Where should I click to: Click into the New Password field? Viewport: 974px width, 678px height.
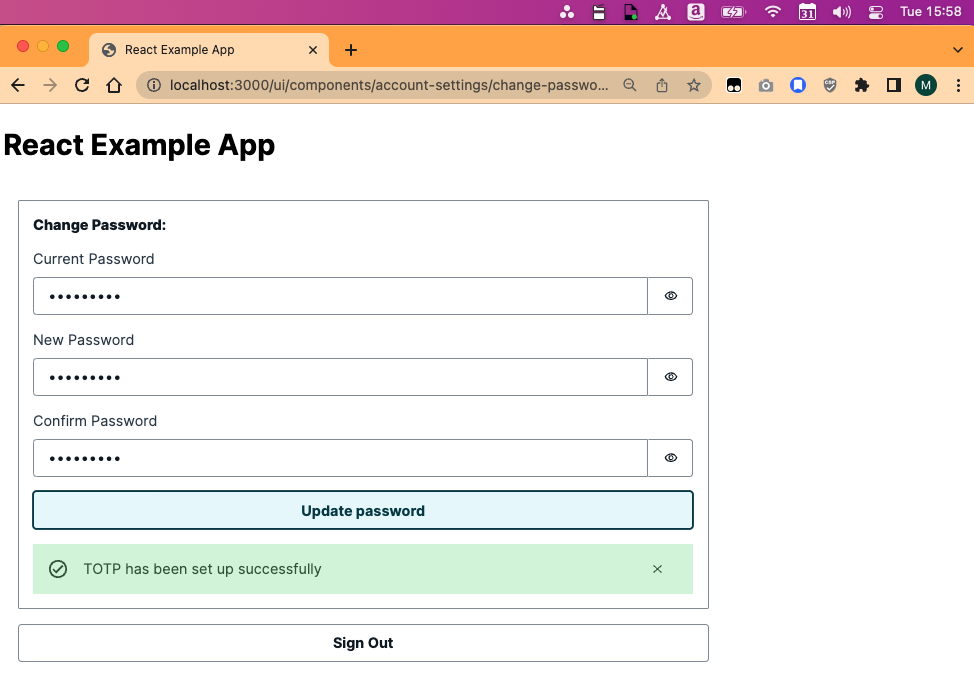coord(340,377)
